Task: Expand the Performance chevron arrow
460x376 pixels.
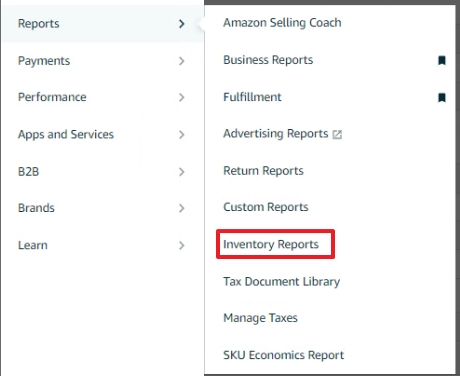Action: point(181,97)
